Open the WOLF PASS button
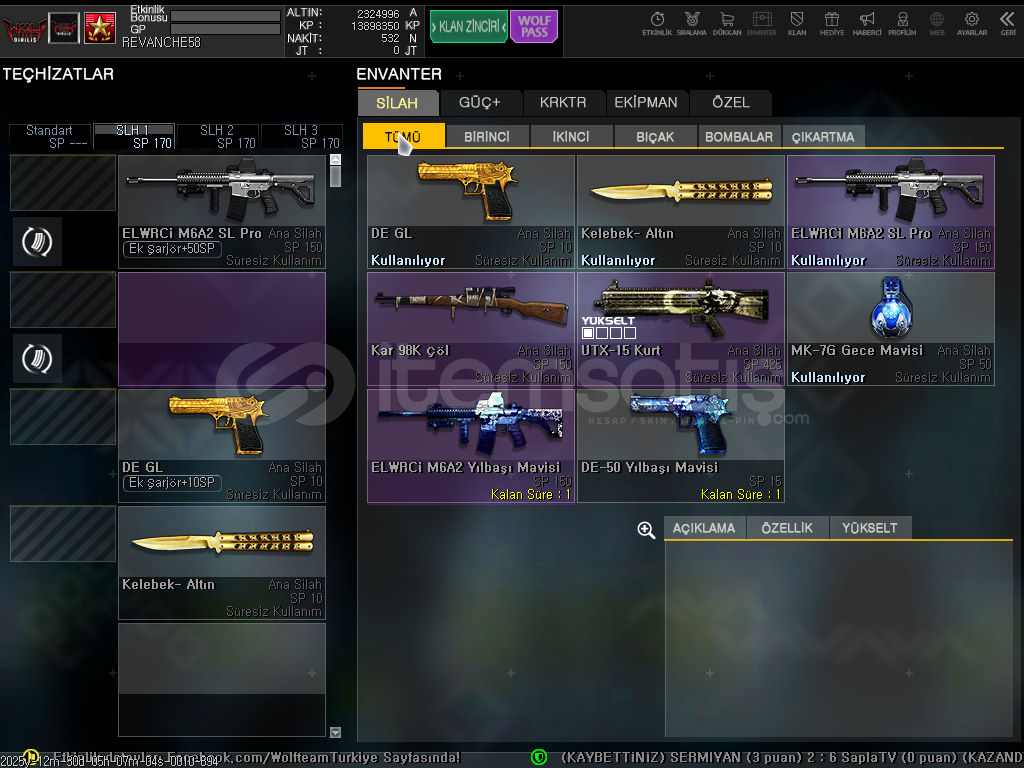 click(x=534, y=26)
